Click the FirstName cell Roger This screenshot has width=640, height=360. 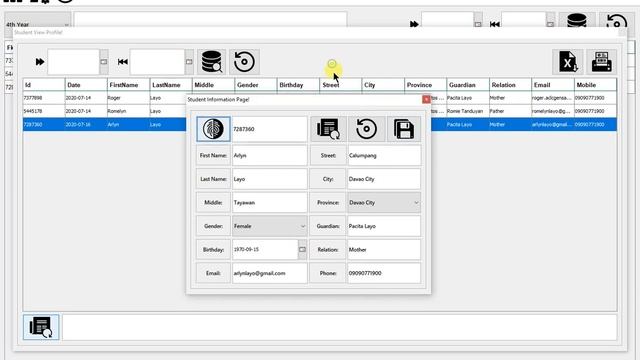pos(129,98)
